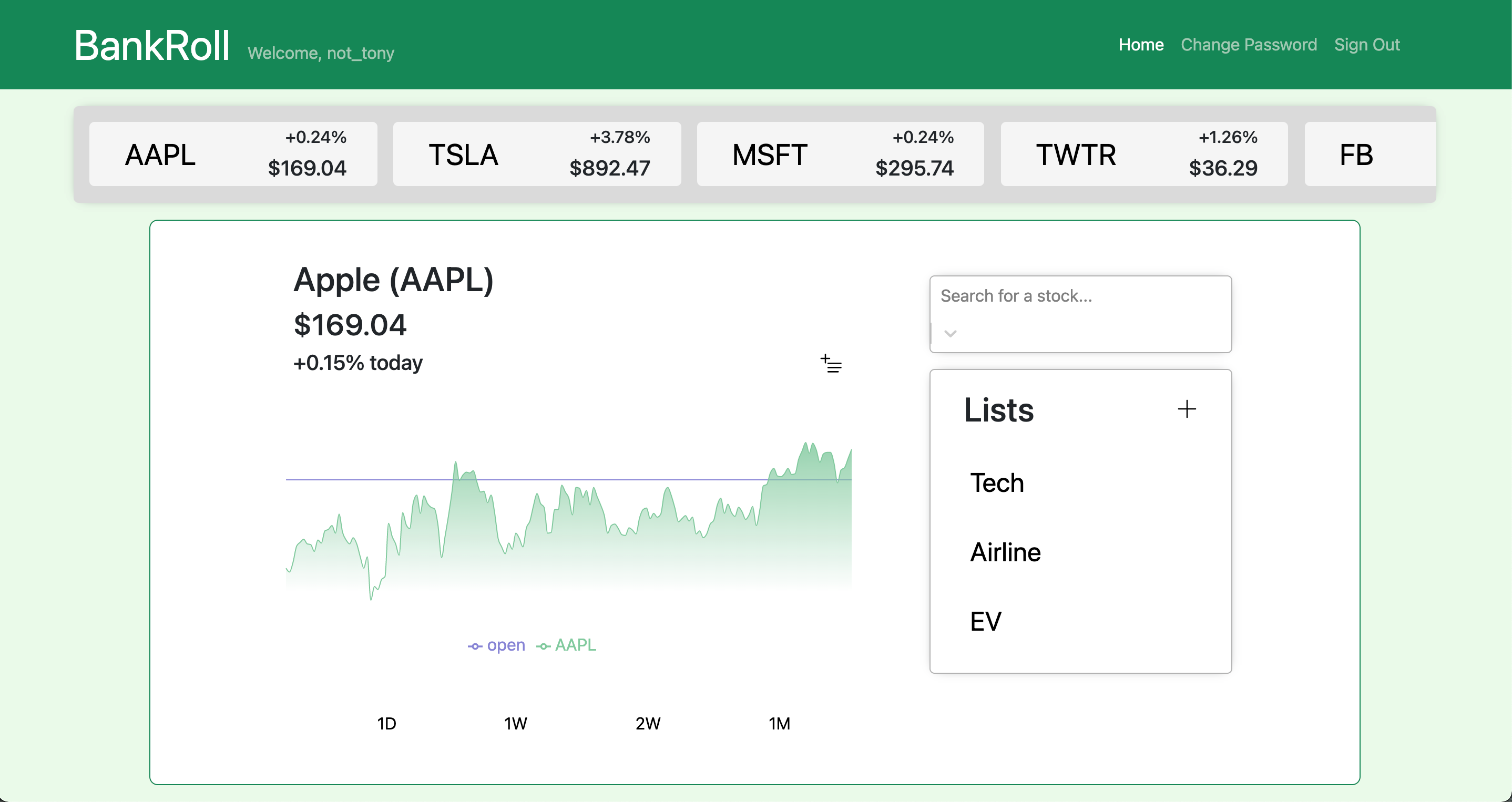The width and height of the screenshot is (1512, 802).
Task: Open the Tech list
Action: pyautogui.click(x=997, y=484)
